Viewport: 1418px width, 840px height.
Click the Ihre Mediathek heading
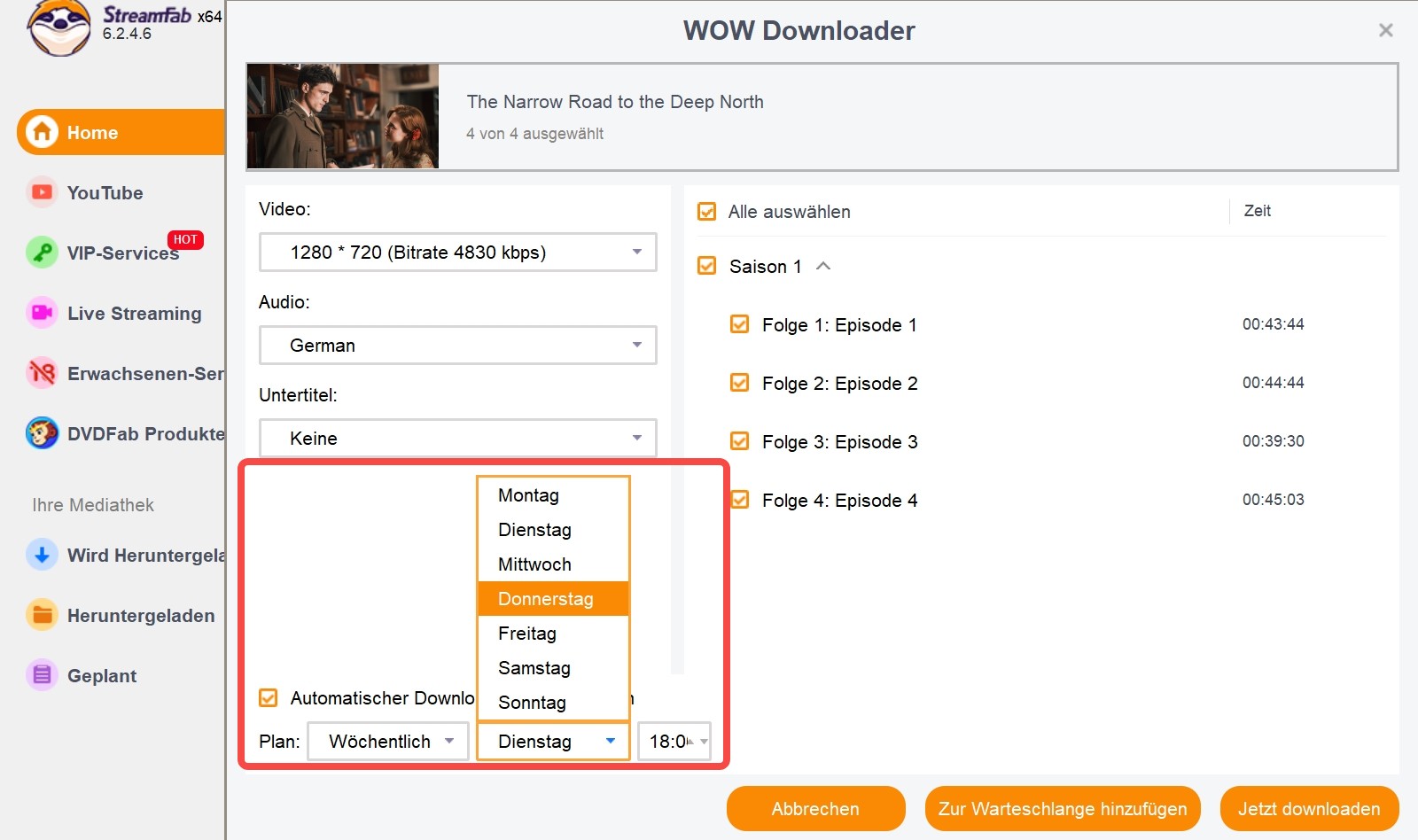coord(93,505)
